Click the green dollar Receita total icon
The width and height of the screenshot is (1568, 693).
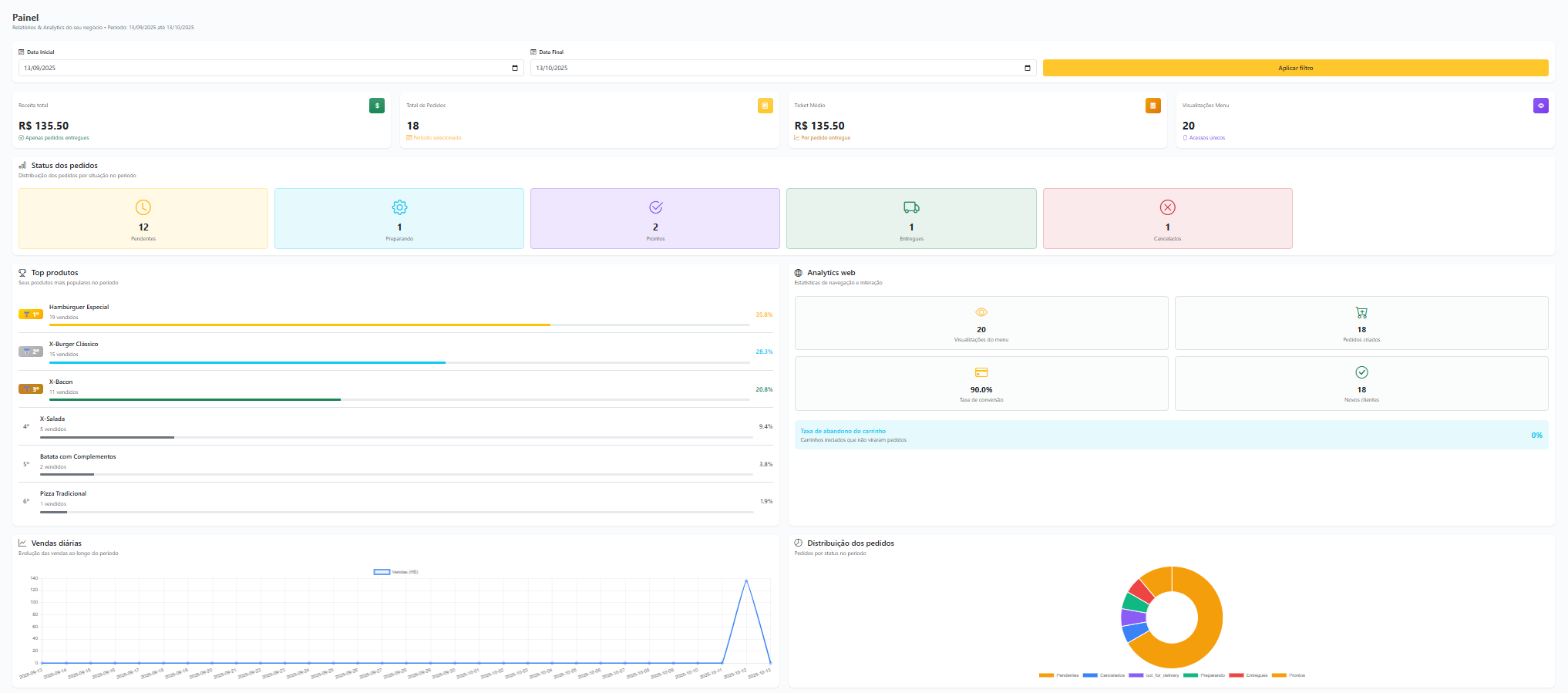pos(377,106)
